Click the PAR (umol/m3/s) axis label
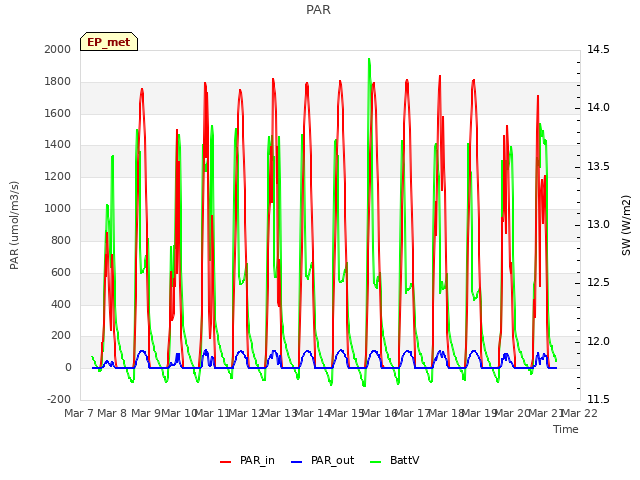The height and width of the screenshot is (480, 640). pos(14,225)
